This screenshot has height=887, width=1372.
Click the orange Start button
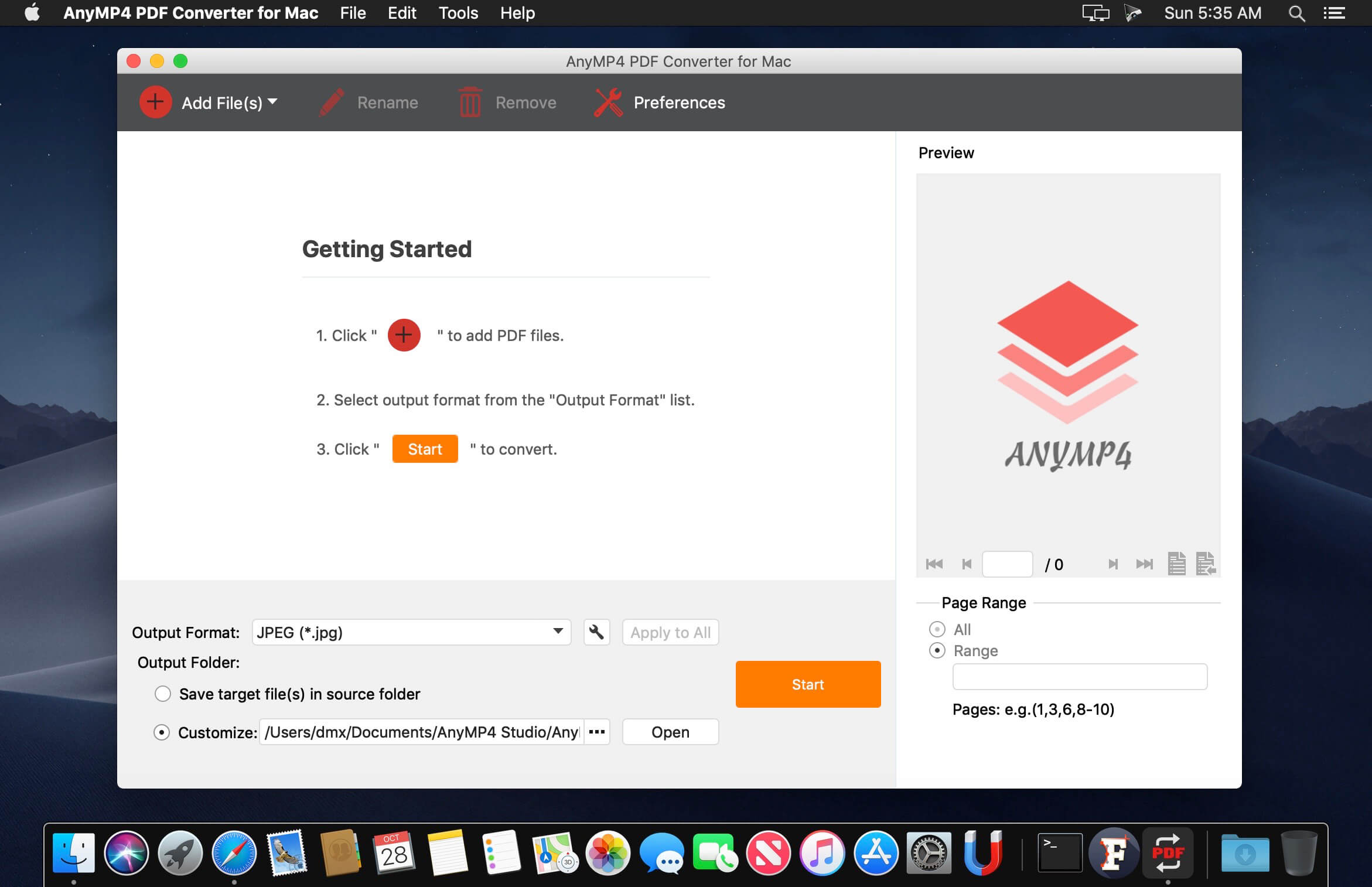pos(807,684)
